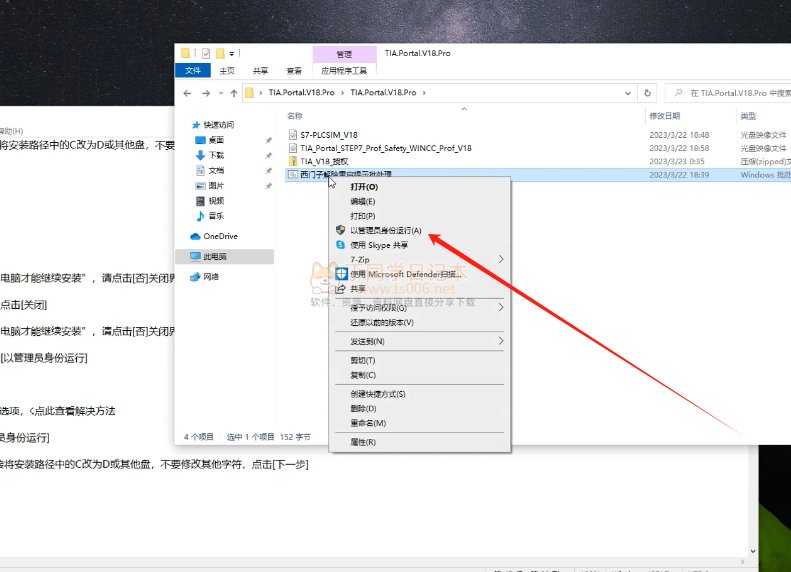Open the recent locations dropdown arrow
791x572 pixels.
pos(220,93)
